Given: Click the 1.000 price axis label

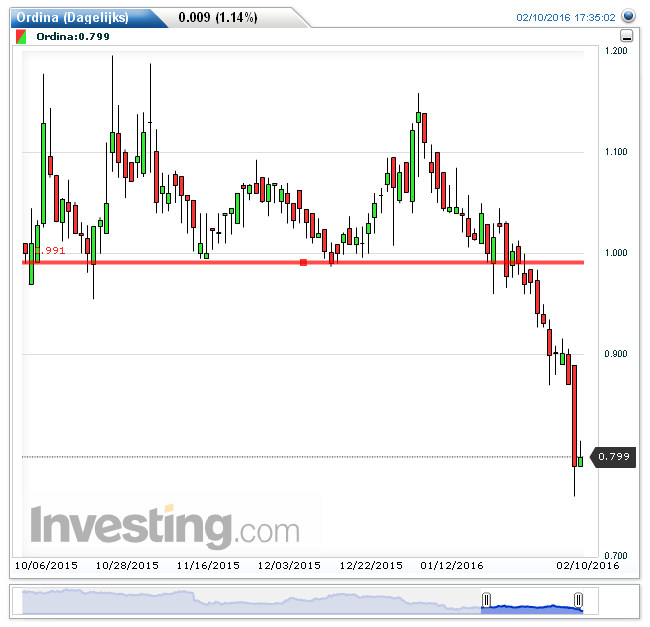Looking at the screenshot, I should (616, 253).
